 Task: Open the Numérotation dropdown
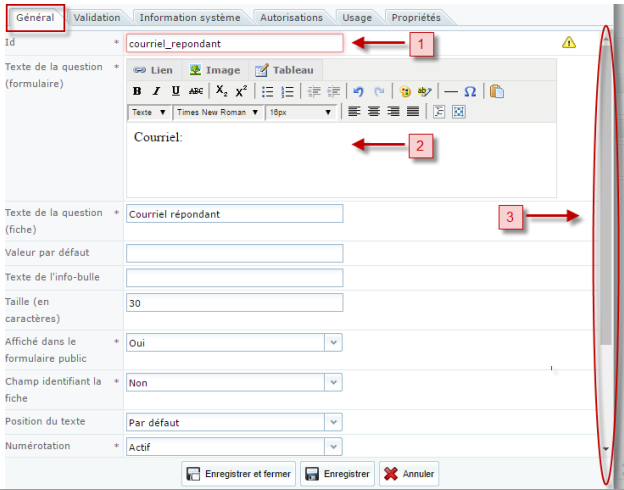[x=234, y=447]
